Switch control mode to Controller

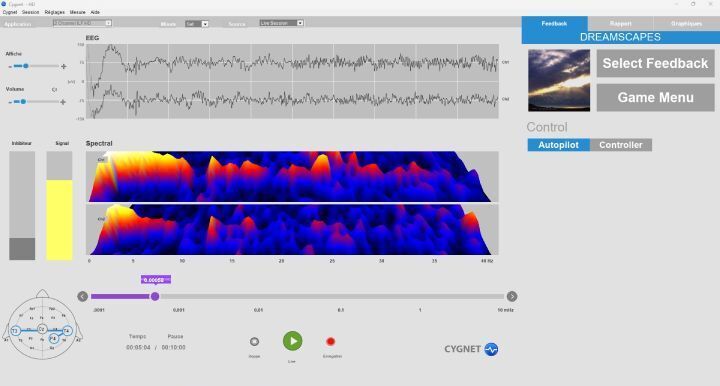click(x=621, y=145)
